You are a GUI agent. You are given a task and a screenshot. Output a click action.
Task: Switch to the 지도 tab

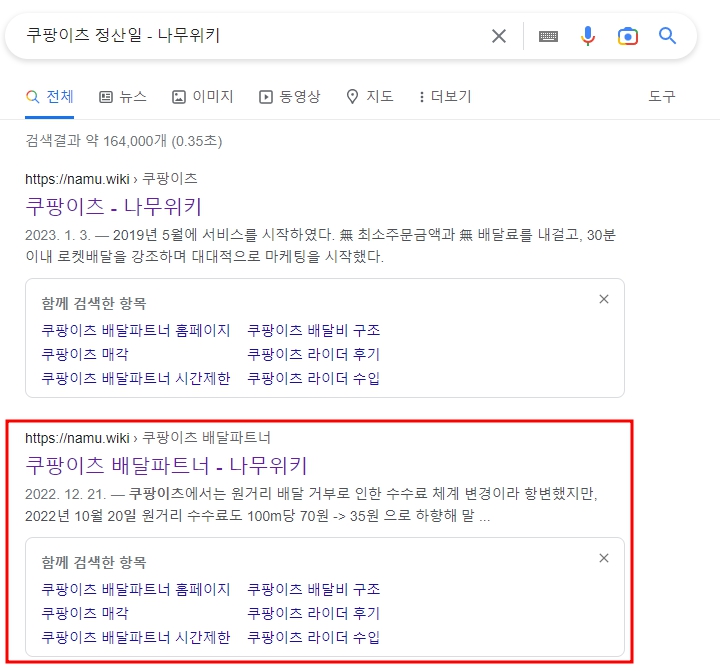(x=370, y=96)
